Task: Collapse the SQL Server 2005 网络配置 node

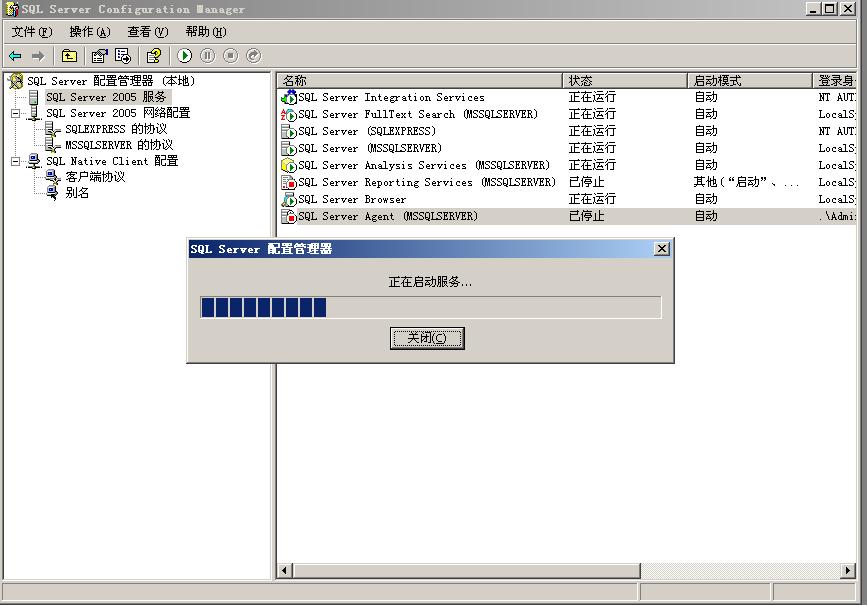Action: click(16, 113)
